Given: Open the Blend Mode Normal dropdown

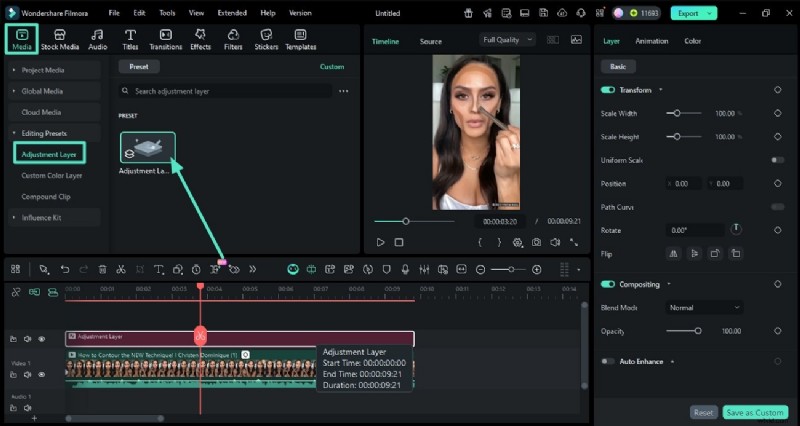Looking at the screenshot, I should [x=704, y=308].
